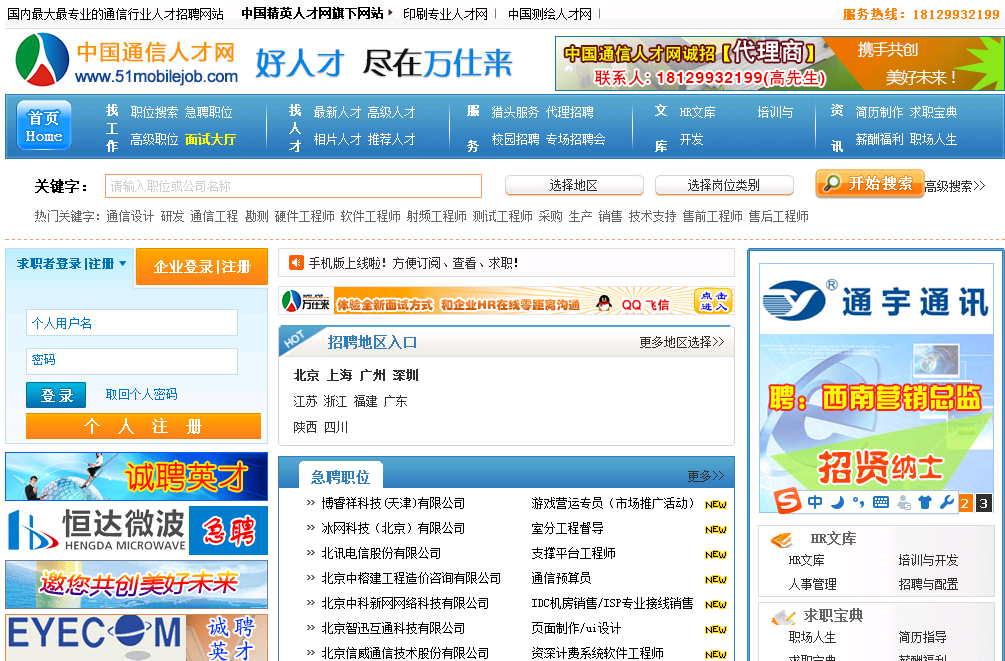Click 取回个人密码 link
The width and height of the screenshot is (1005, 661).
[x=142, y=394]
